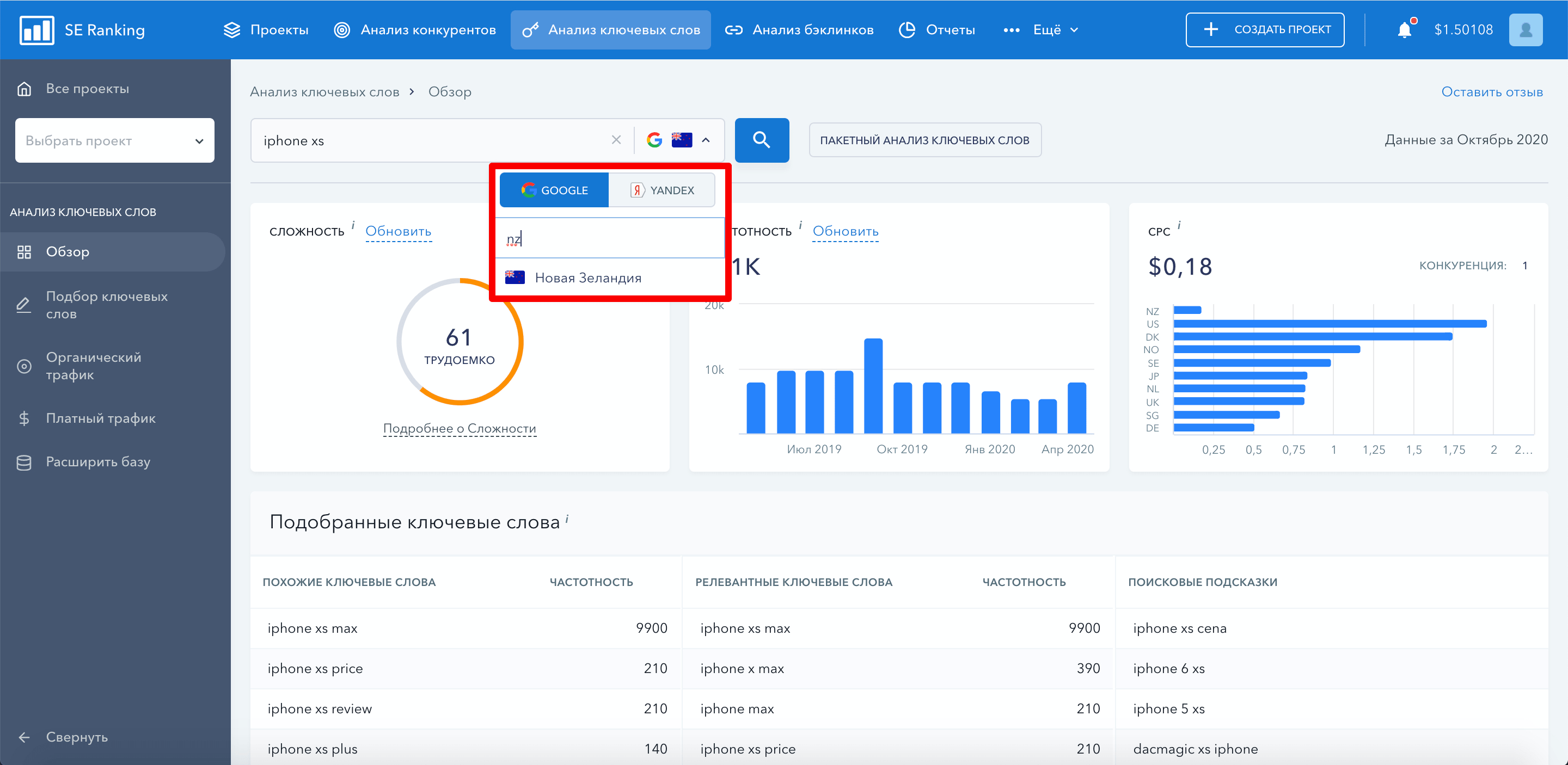Click the 61 difficulty gauge ring

click(460, 342)
